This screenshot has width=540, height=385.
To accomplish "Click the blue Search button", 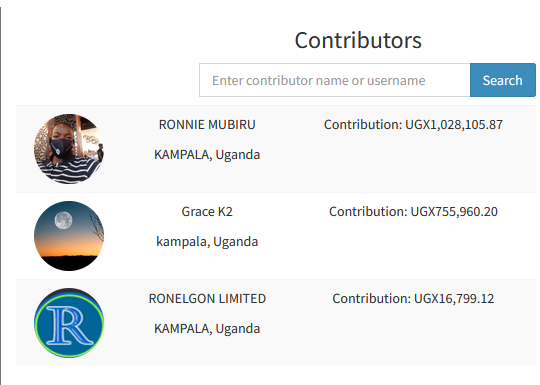I will tap(502, 80).
